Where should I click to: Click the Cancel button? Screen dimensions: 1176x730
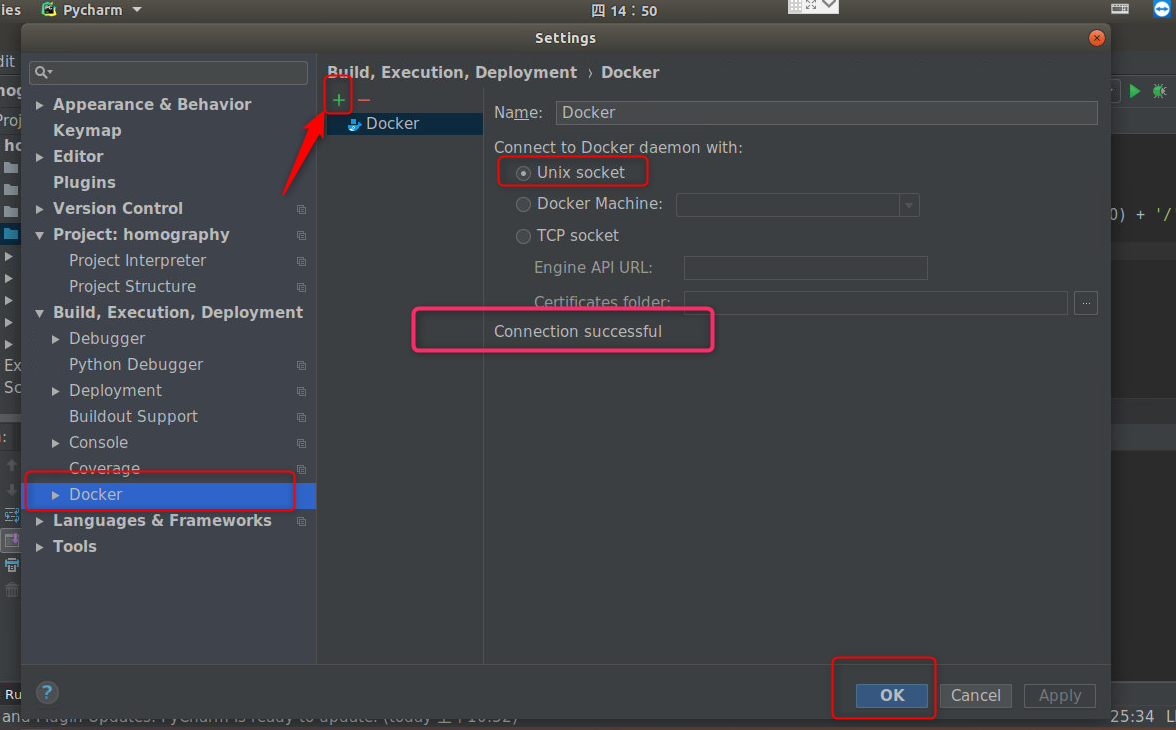tap(976, 695)
